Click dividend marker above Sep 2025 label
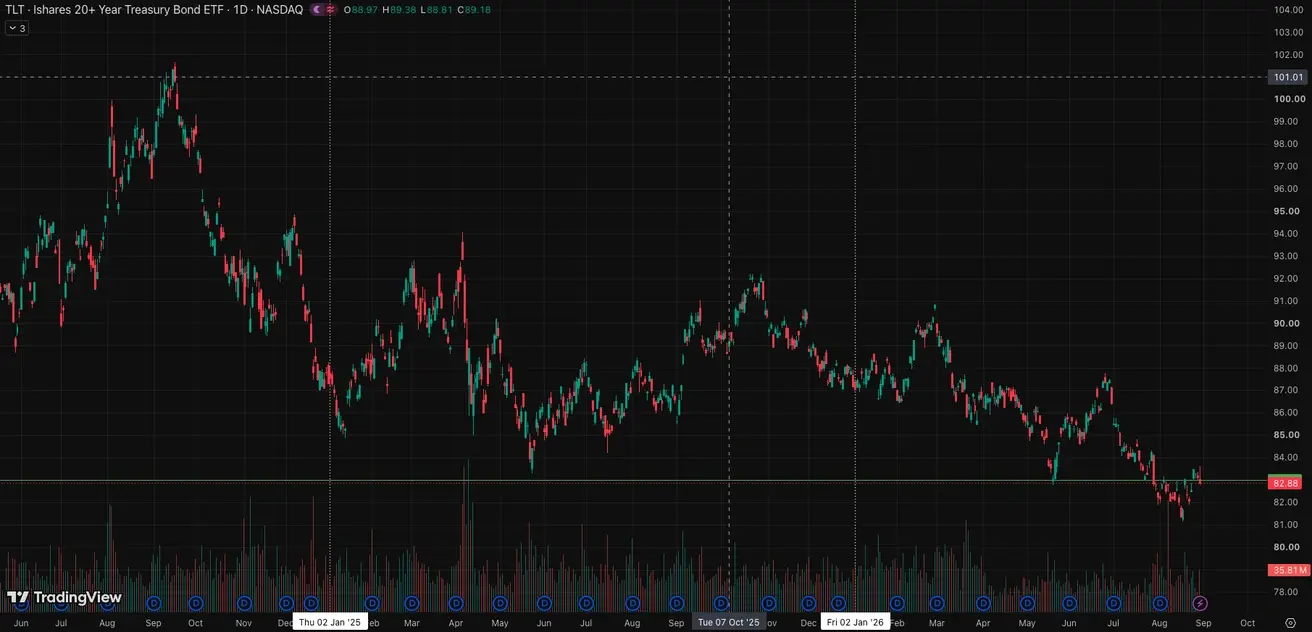The image size is (1312, 632). (x=676, y=603)
